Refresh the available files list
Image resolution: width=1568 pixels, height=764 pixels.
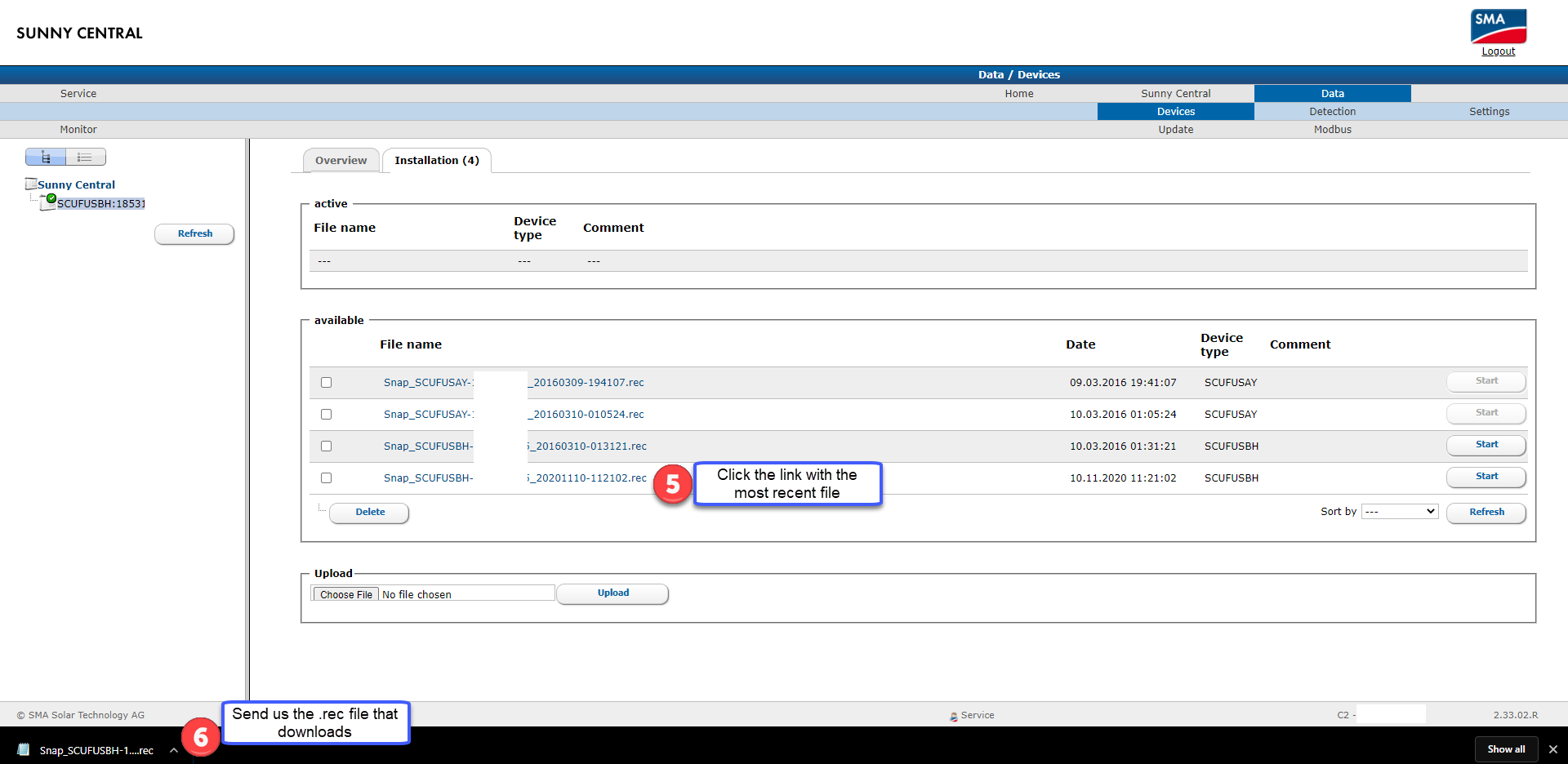1486,513
